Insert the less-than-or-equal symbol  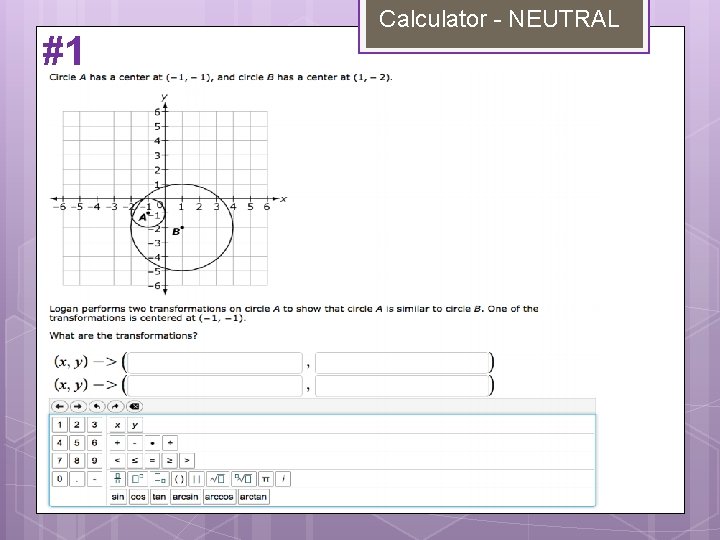[135, 461]
